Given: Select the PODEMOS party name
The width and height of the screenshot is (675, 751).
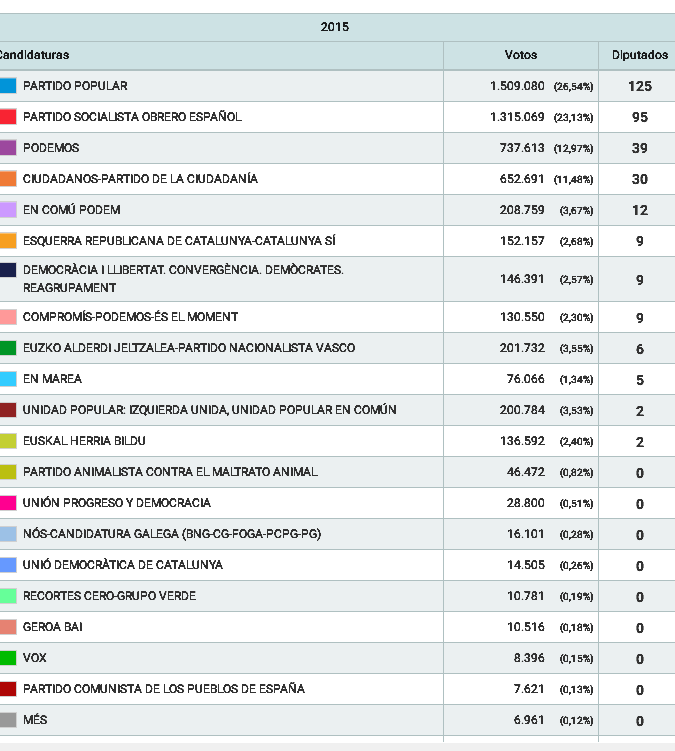Looking at the screenshot, I should click(x=51, y=148).
